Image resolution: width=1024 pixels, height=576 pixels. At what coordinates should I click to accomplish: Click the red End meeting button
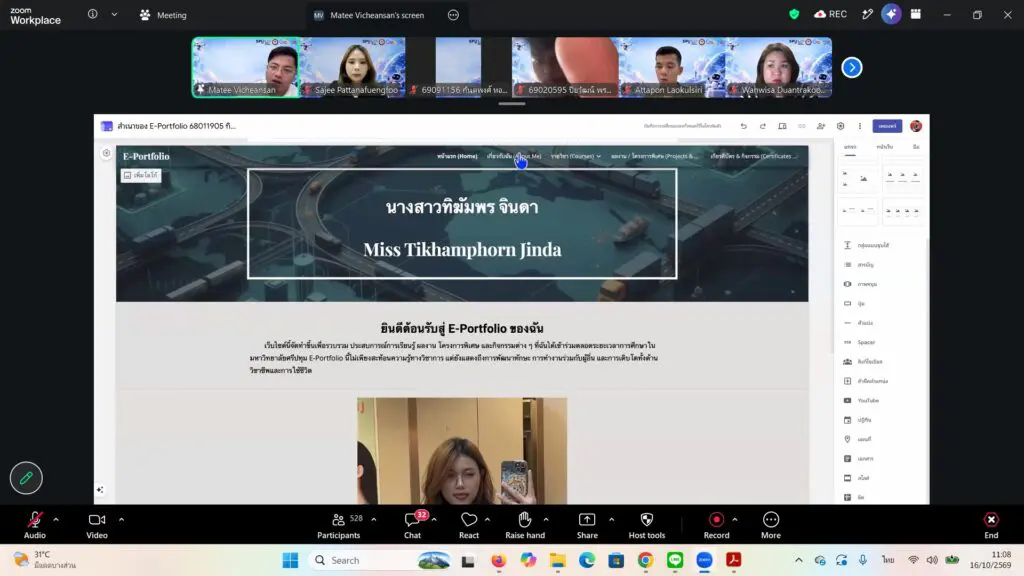(991, 524)
